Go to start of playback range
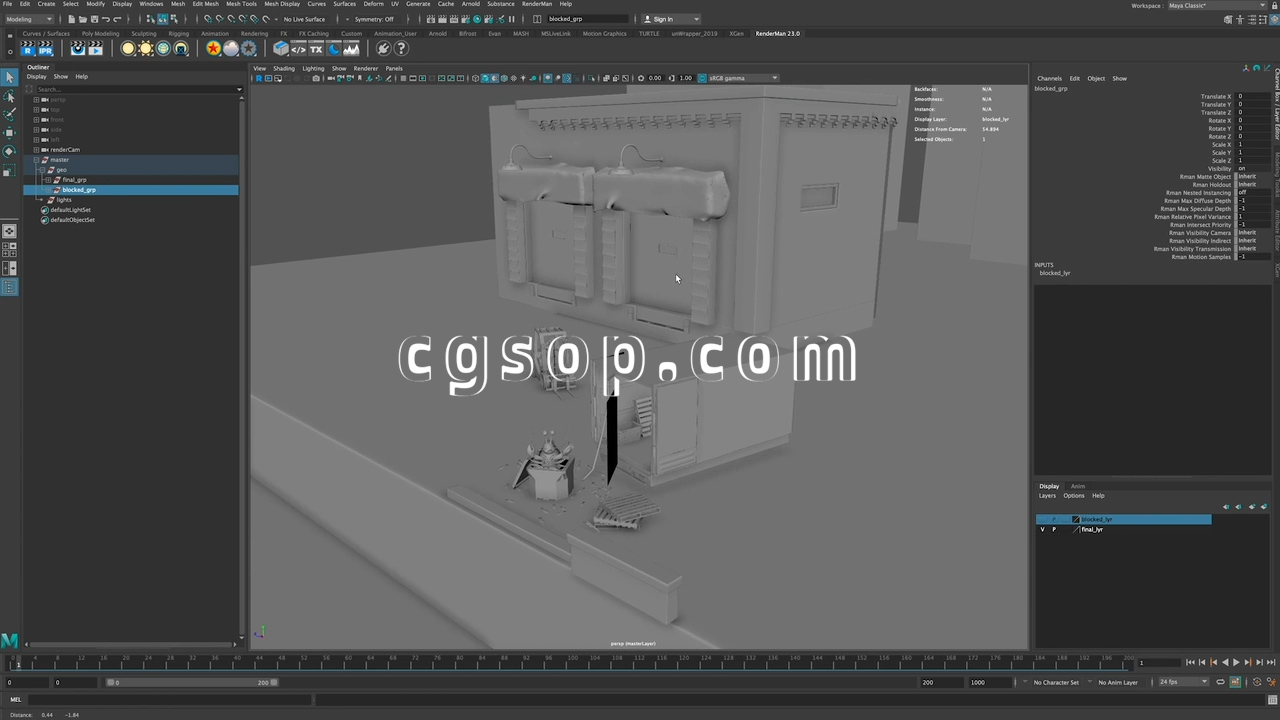The width and height of the screenshot is (1280, 720). 1190,662
